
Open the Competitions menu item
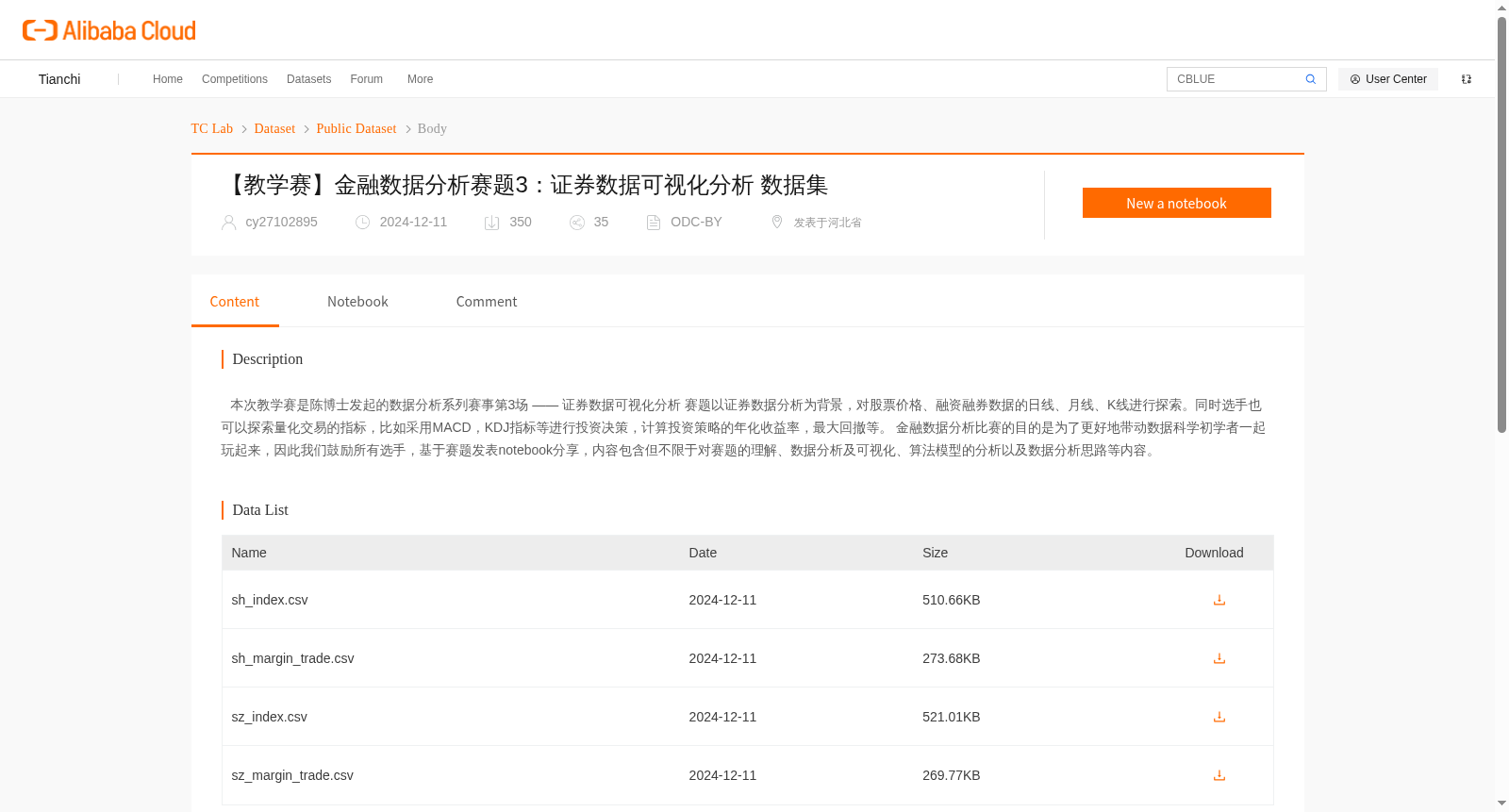point(235,79)
